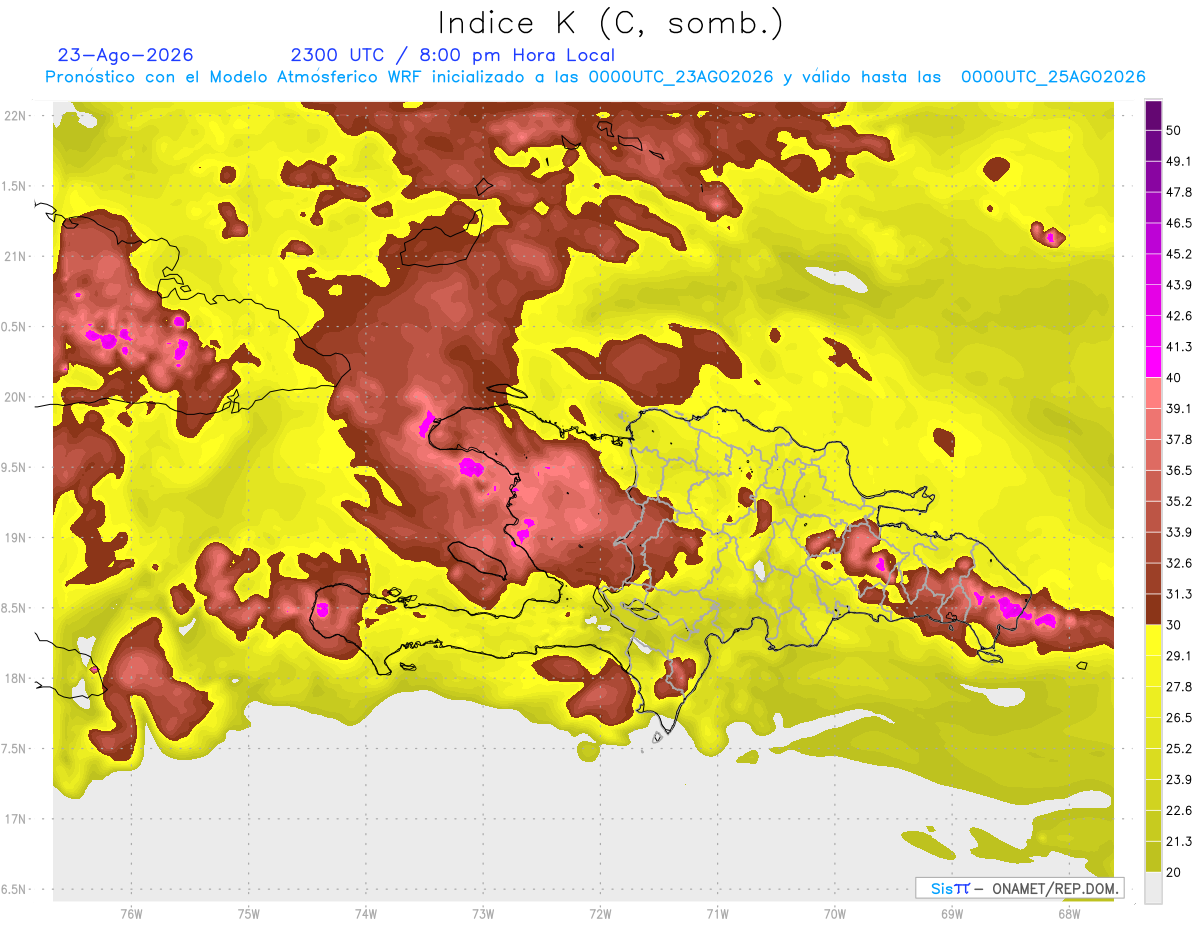The image size is (1200, 927).
Task: Click the colorbar value "21.3"
Action: (x=1180, y=841)
